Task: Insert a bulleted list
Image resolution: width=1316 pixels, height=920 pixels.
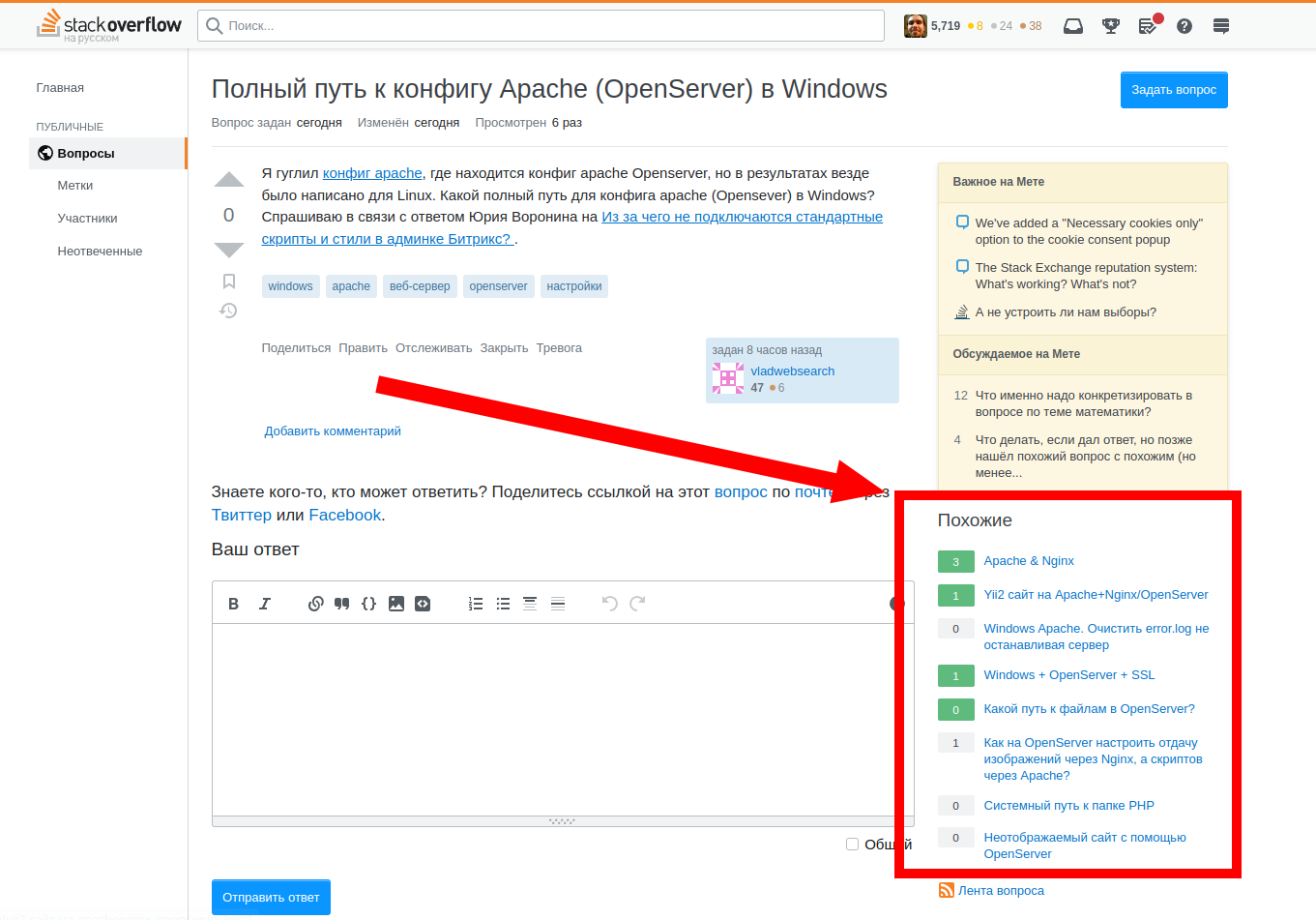Action: (x=503, y=604)
